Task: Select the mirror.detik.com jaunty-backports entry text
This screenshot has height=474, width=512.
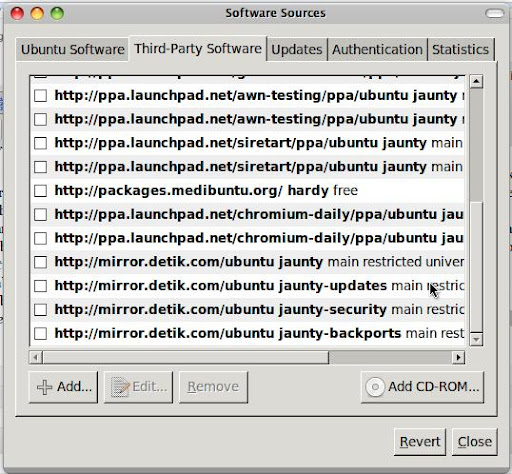Action: [259, 333]
